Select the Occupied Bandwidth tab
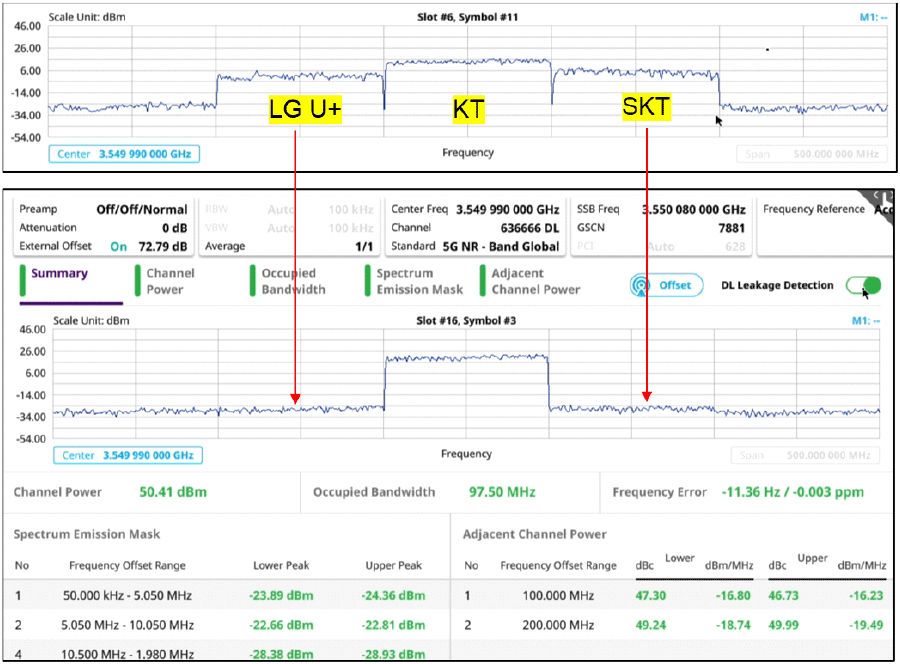The image size is (900, 664). (293, 281)
